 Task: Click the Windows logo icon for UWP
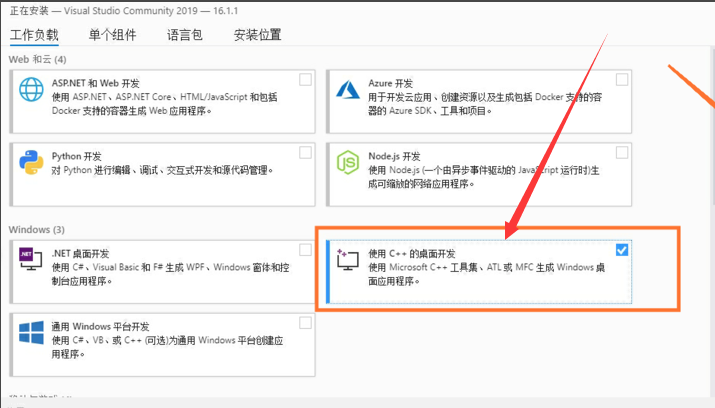tap(31, 332)
